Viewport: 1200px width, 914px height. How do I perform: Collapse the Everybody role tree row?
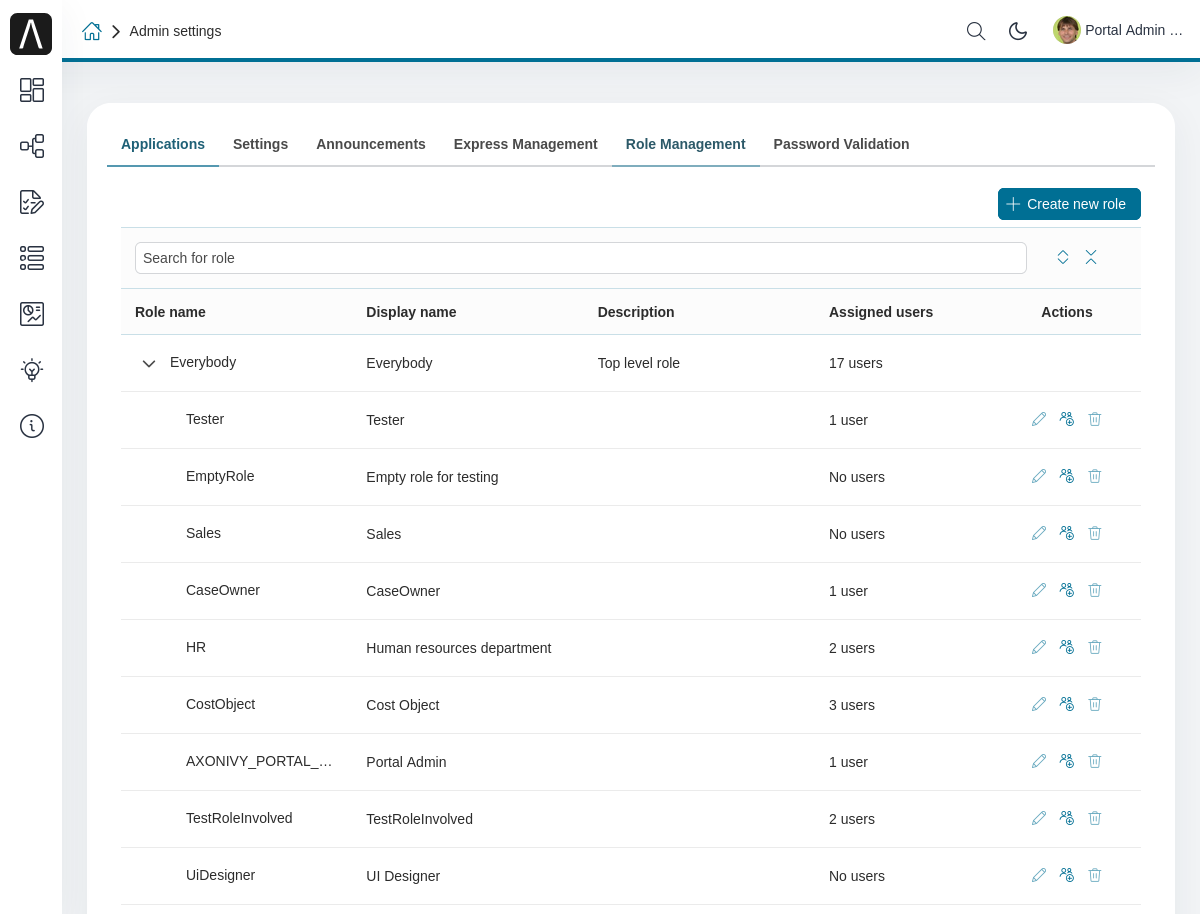click(x=149, y=363)
